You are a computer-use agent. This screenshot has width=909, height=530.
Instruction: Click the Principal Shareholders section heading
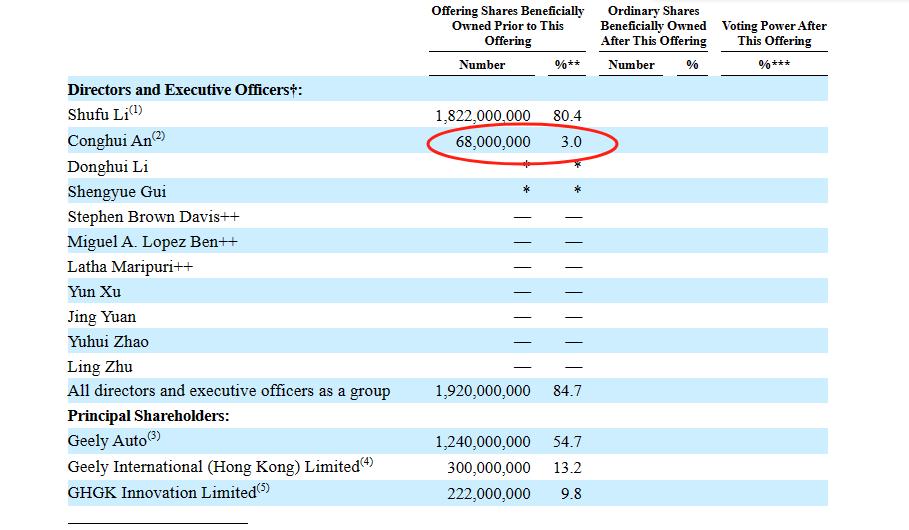click(148, 416)
